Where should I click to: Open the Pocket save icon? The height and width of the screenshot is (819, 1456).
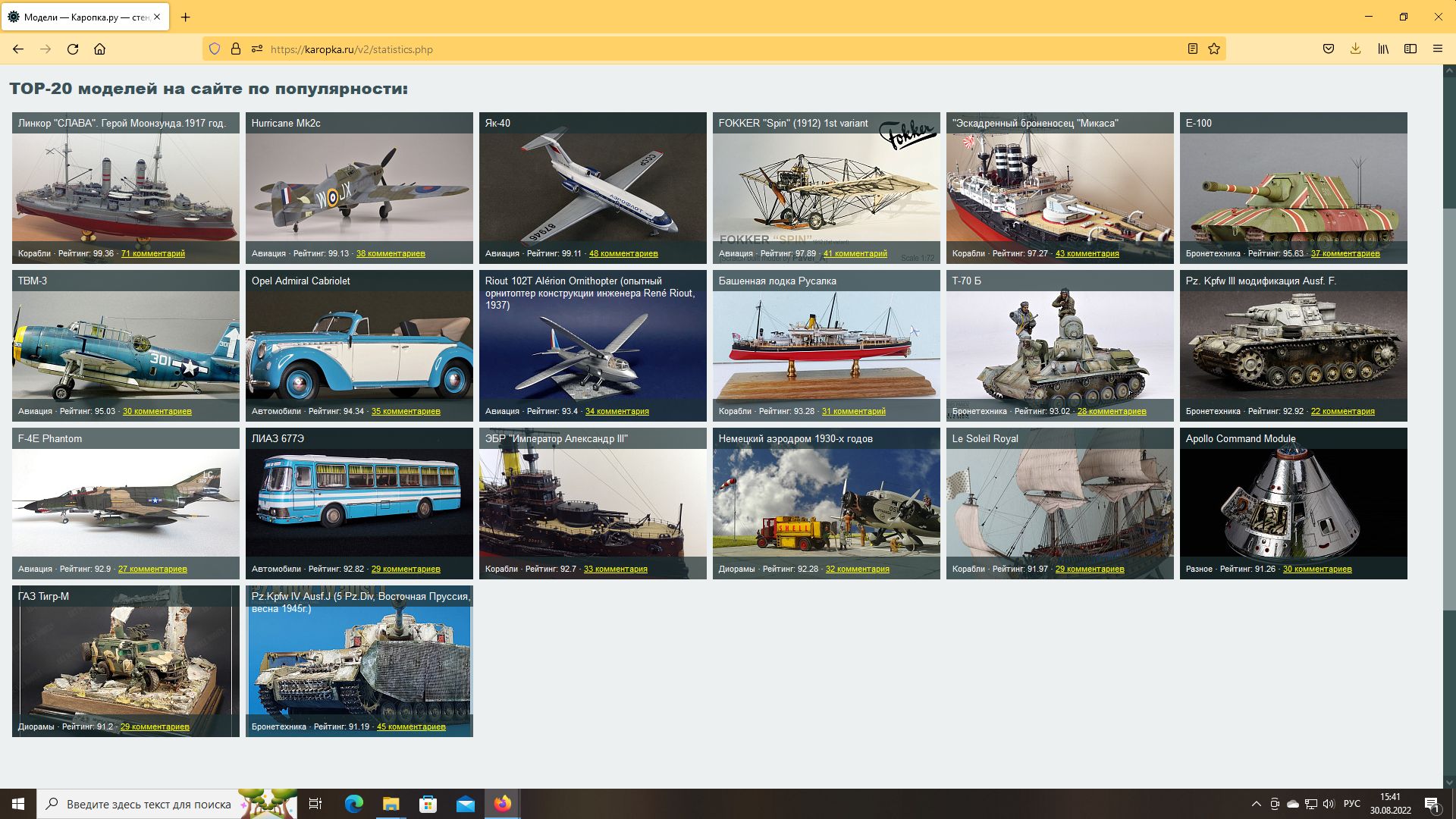tap(1328, 49)
